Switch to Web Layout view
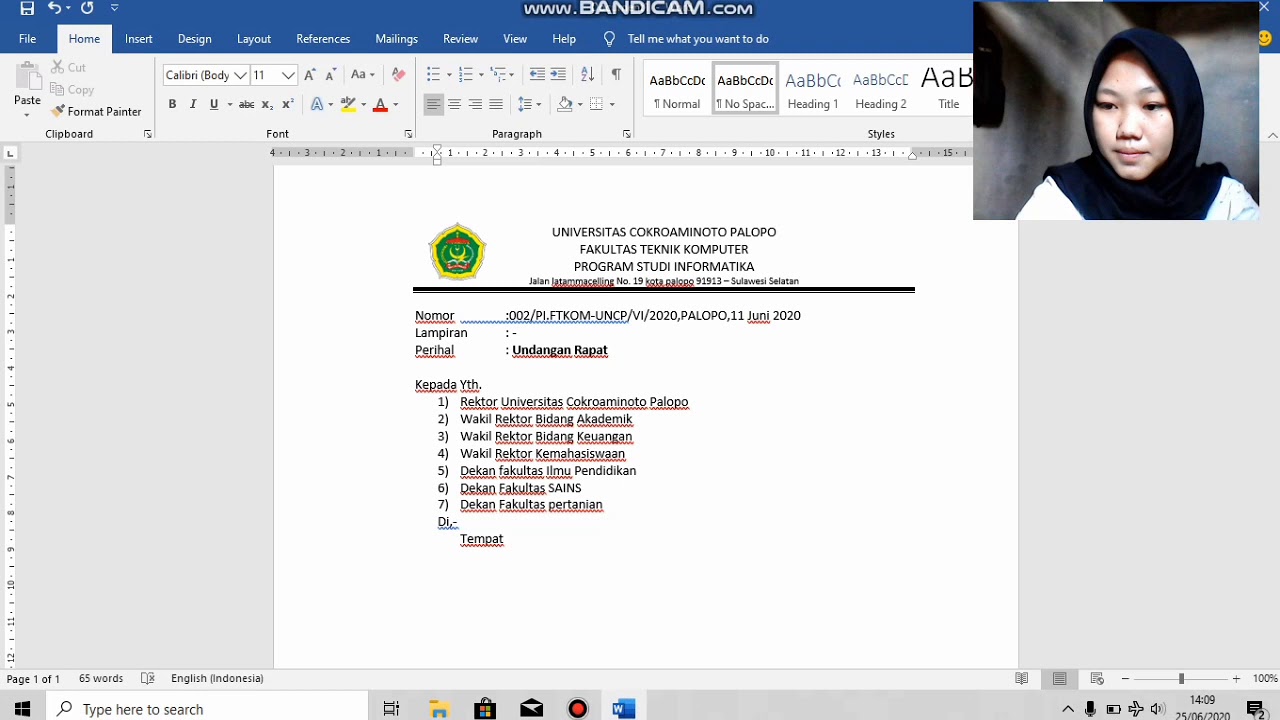This screenshot has width=1280, height=720. click(x=1097, y=678)
